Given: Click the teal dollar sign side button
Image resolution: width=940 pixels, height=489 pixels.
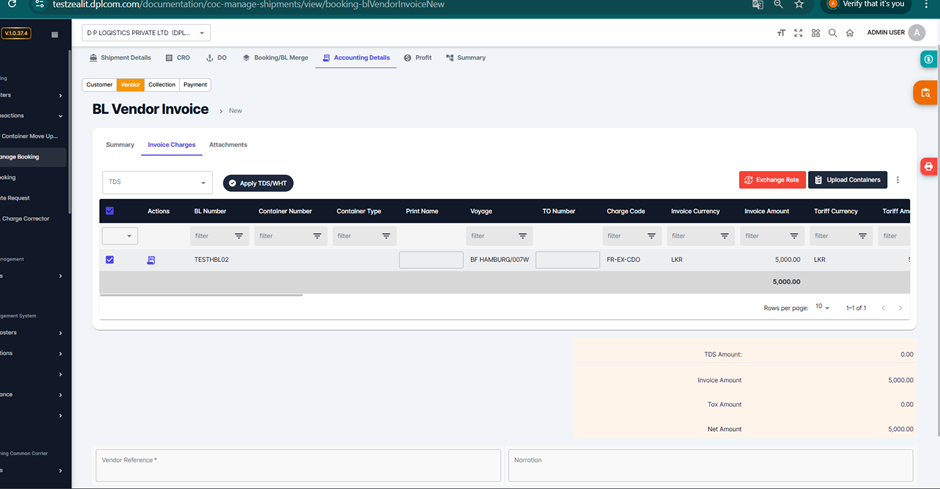Looking at the screenshot, I should tap(929, 60).
